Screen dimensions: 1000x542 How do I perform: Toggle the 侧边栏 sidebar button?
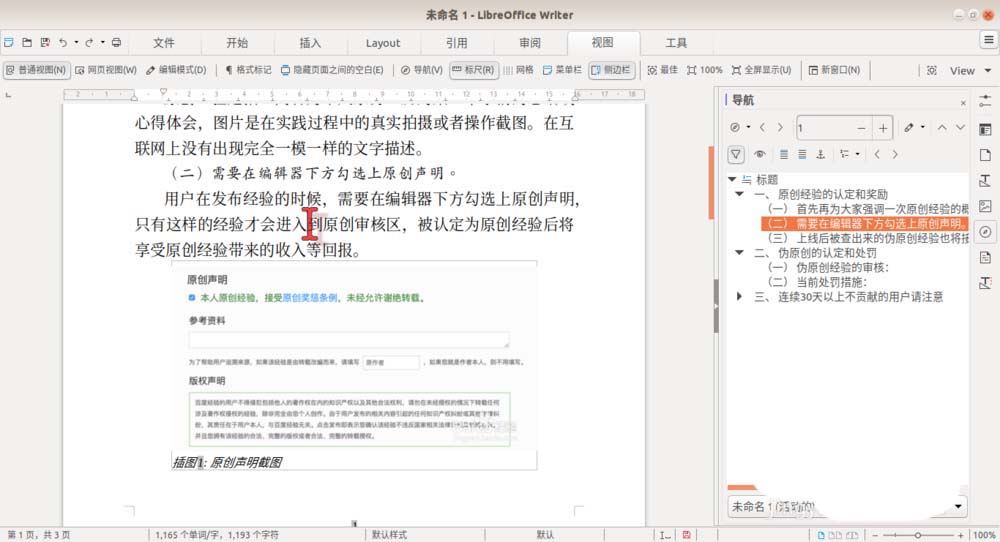(x=611, y=70)
